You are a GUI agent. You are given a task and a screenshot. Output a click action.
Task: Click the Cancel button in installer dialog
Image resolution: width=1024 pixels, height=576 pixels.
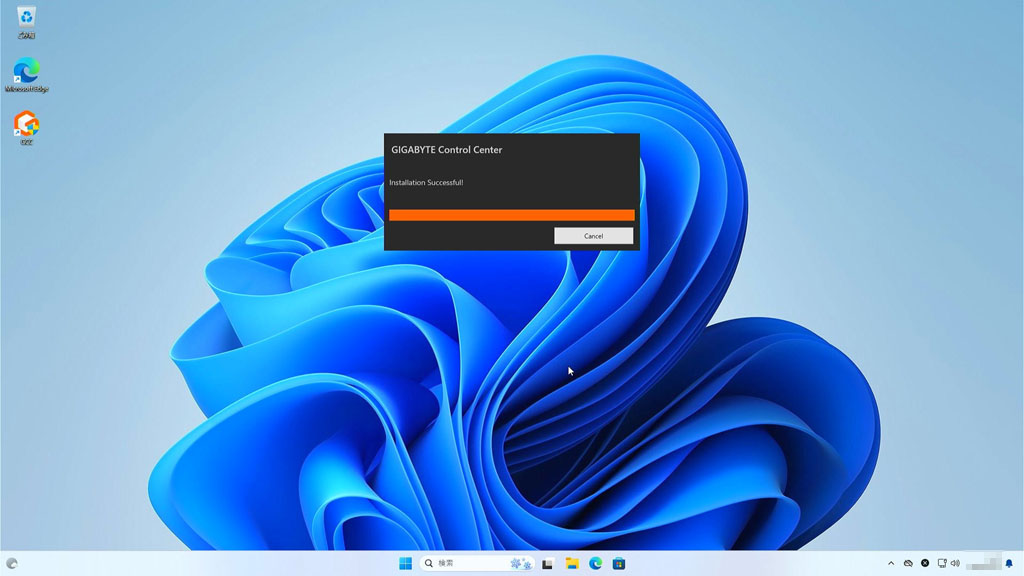(593, 236)
